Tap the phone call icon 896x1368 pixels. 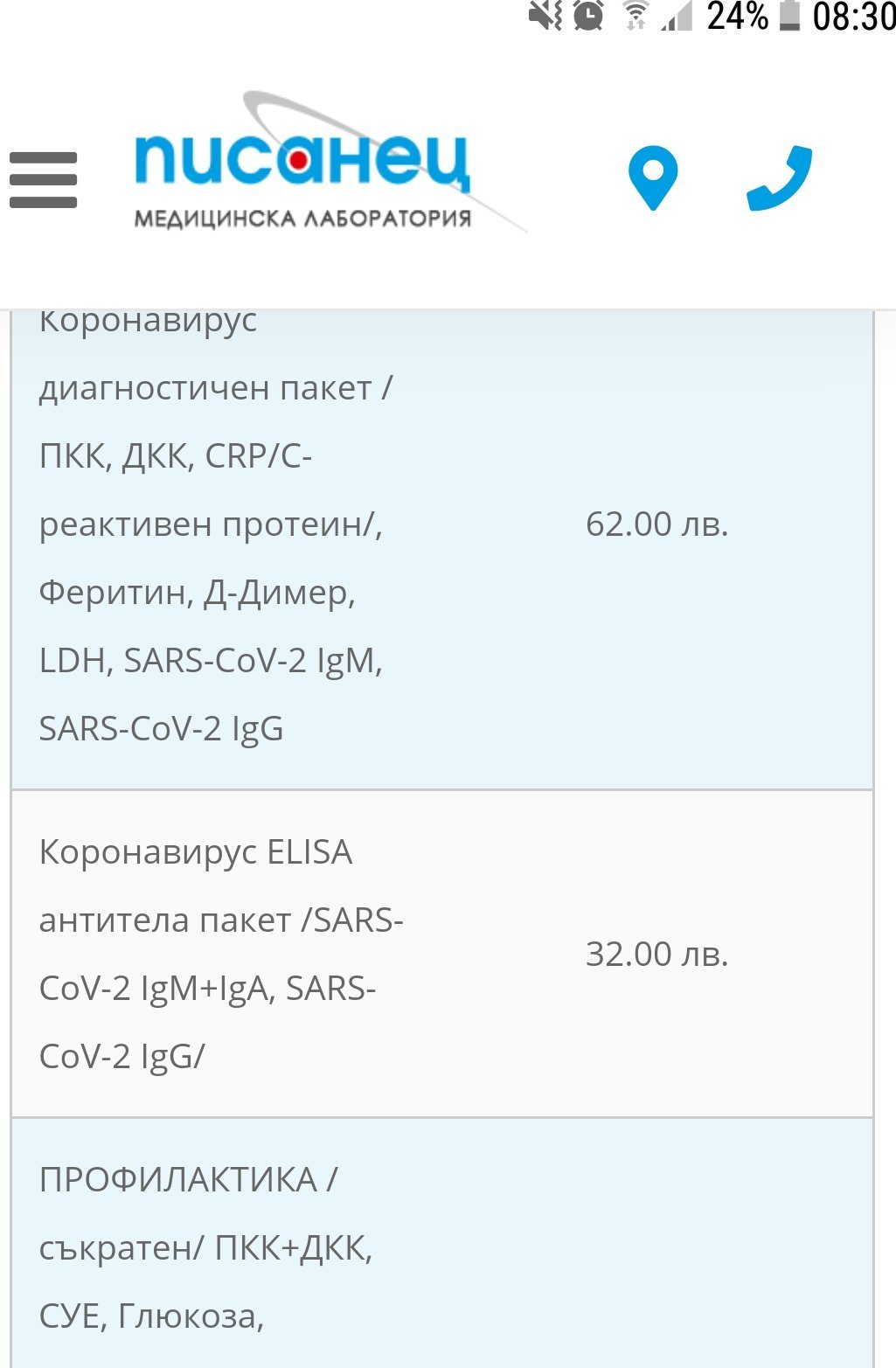point(779,178)
